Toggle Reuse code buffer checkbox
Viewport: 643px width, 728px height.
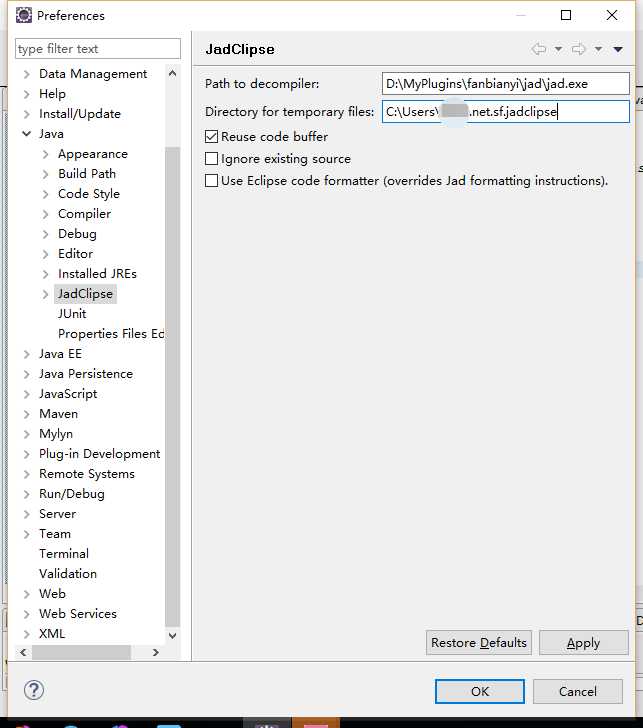tap(211, 136)
